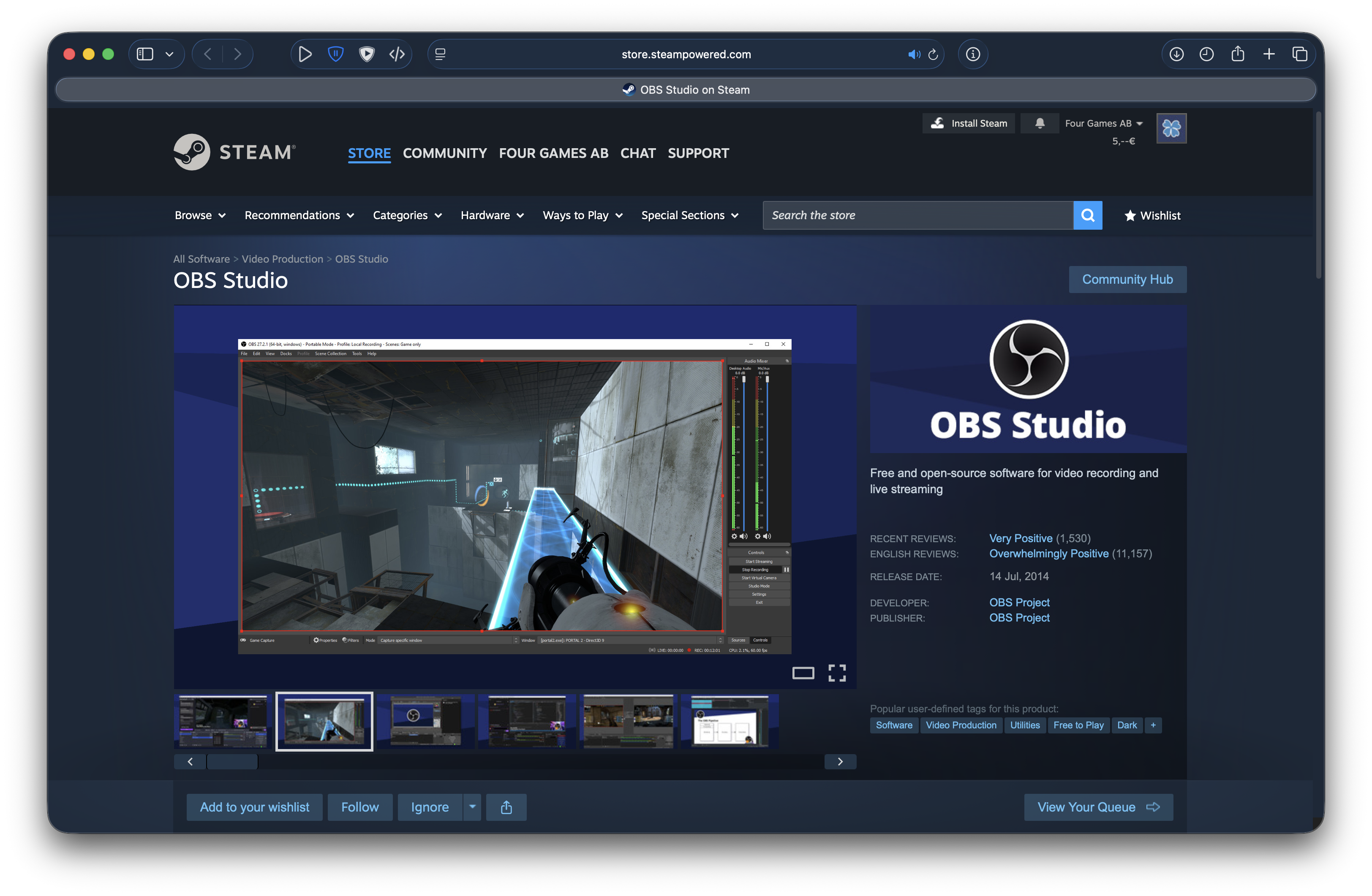
Task: Switch the screenshot viewer to theater mode
Action: coord(803,673)
